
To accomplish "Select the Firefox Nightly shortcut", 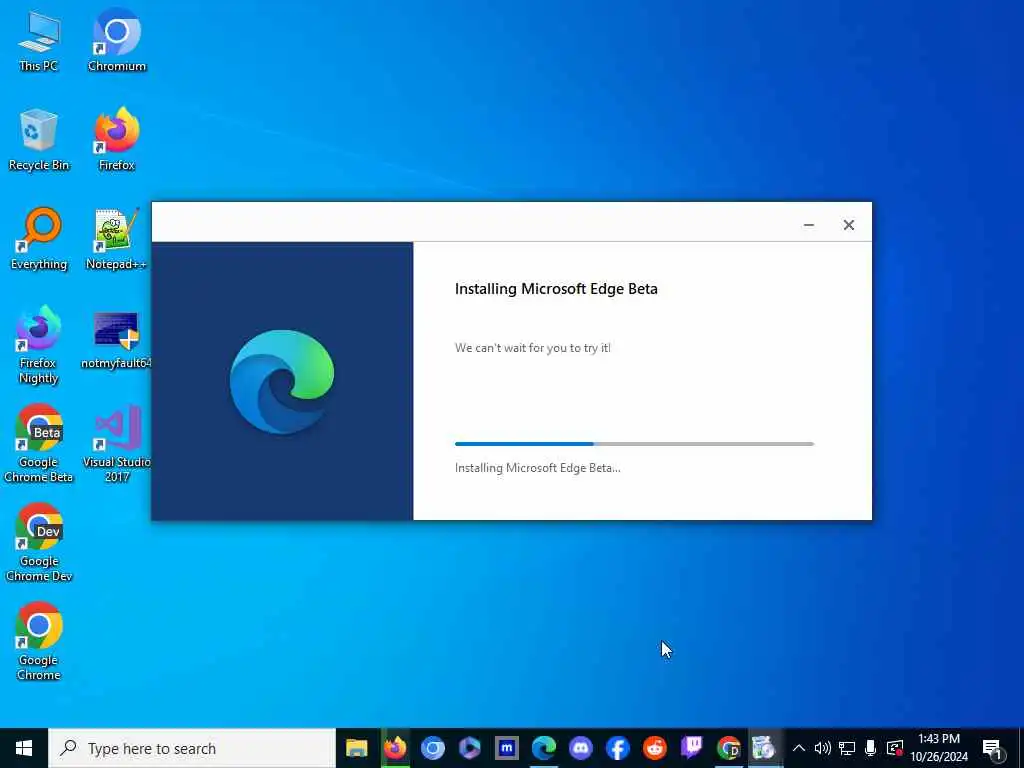I will tap(39, 345).
